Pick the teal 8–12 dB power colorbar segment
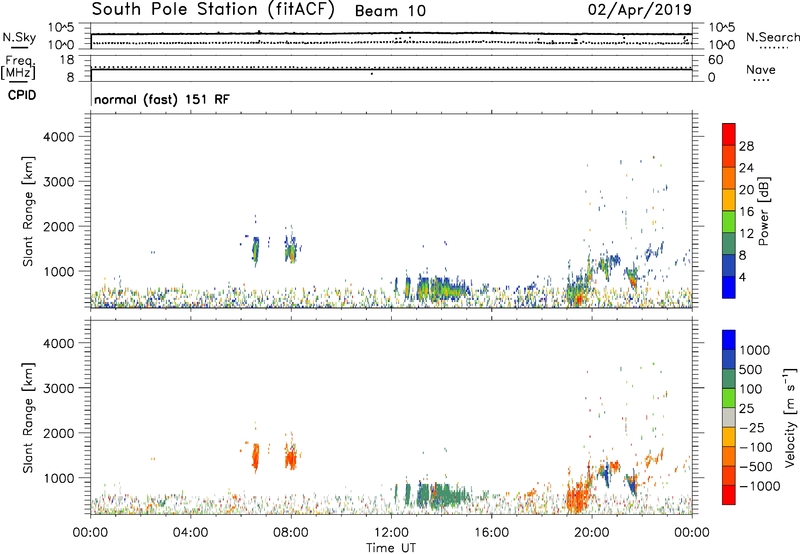The height and width of the screenshot is (554, 800). click(x=729, y=243)
